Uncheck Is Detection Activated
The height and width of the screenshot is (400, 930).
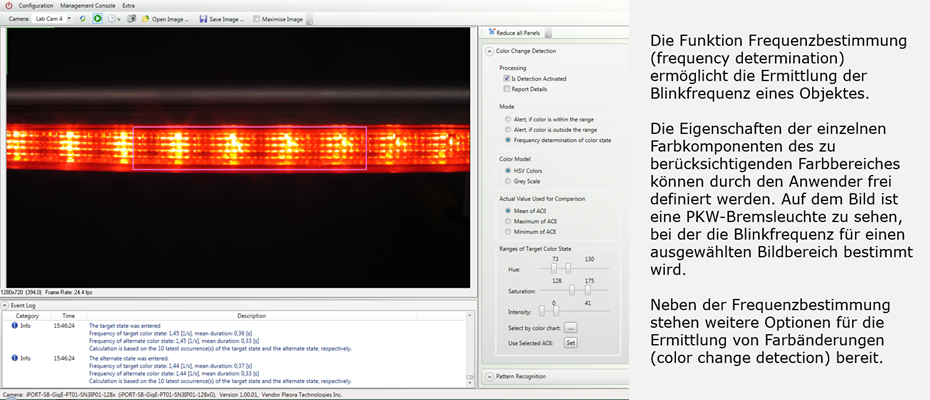[507, 78]
